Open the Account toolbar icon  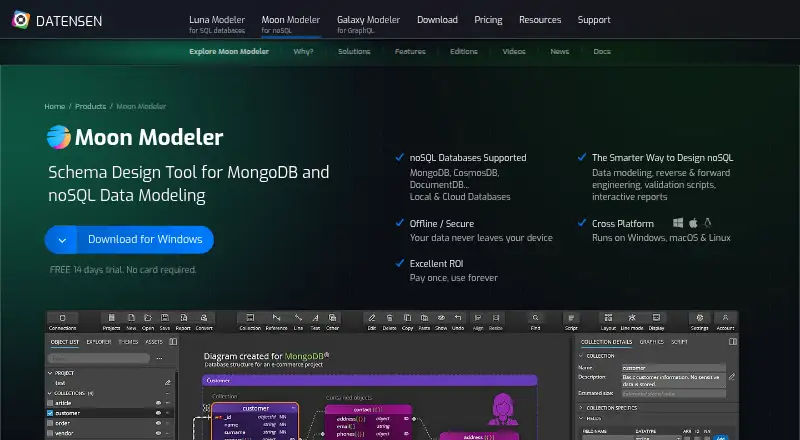(725, 317)
